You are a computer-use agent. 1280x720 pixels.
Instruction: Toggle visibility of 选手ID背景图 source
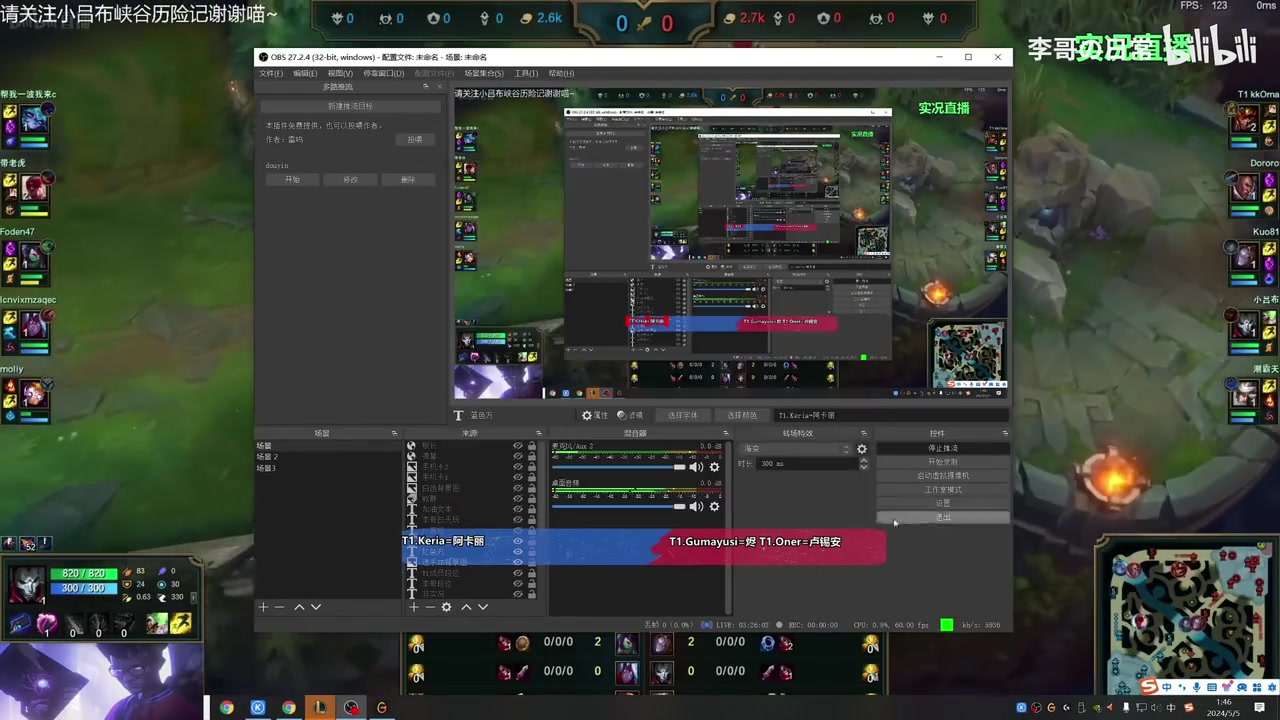pyautogui.click(x=518, y=562)
